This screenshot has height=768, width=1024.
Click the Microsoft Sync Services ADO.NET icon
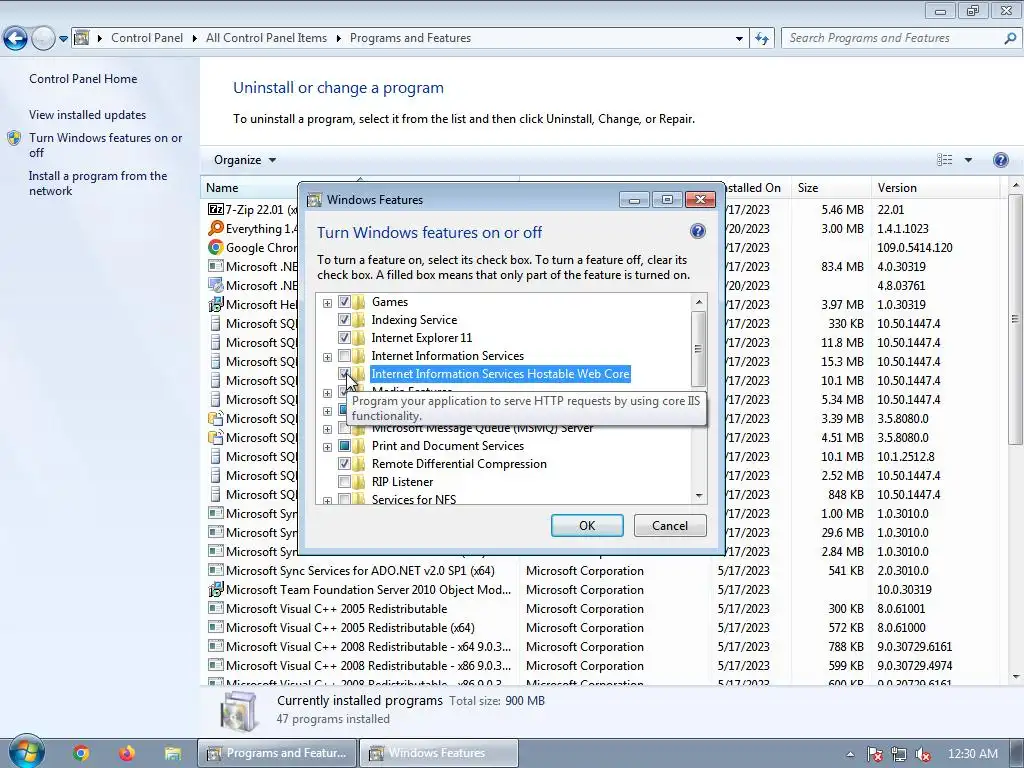[x=216, y=570]
